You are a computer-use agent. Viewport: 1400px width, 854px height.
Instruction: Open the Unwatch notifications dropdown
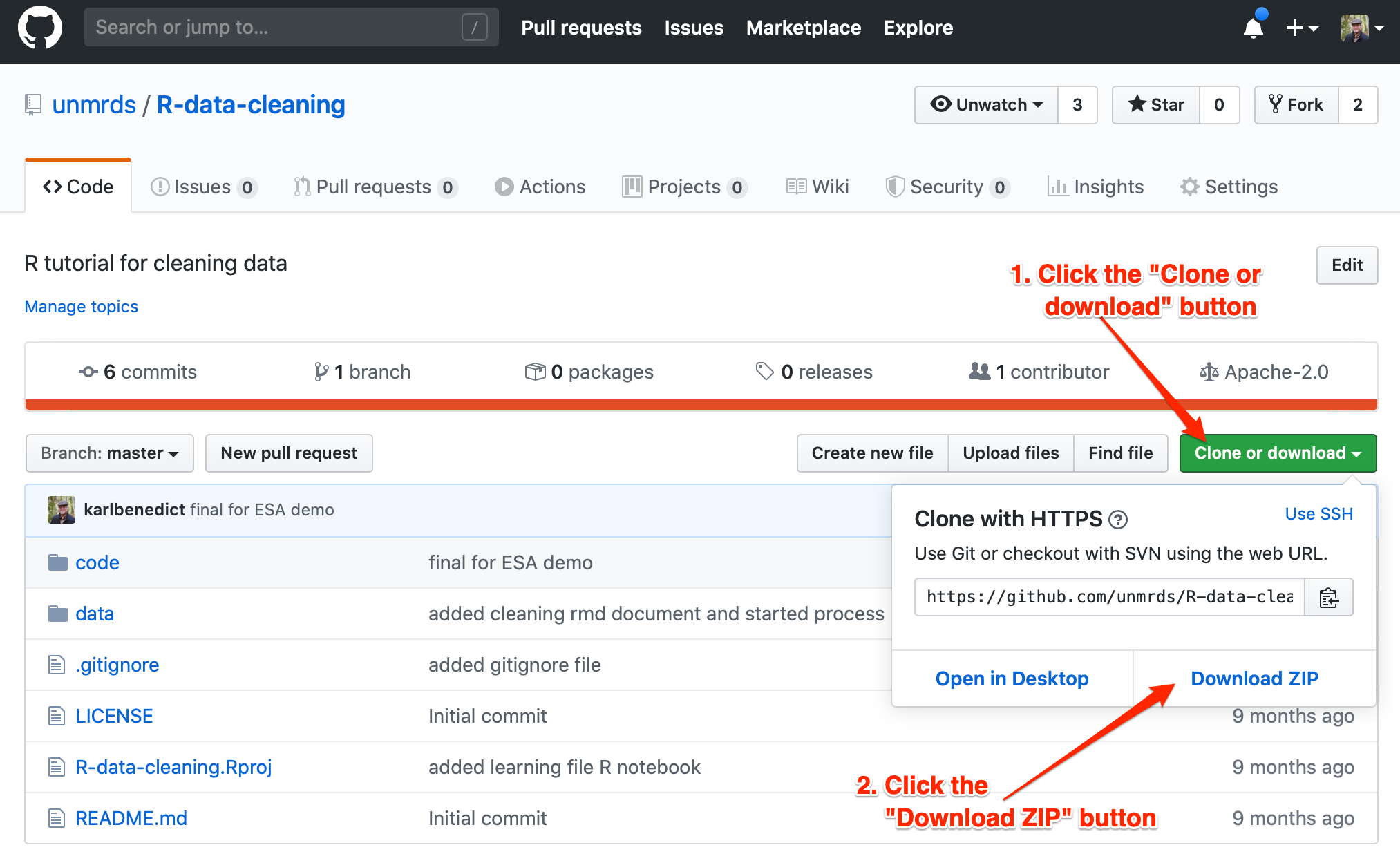(x=986, y=105)
